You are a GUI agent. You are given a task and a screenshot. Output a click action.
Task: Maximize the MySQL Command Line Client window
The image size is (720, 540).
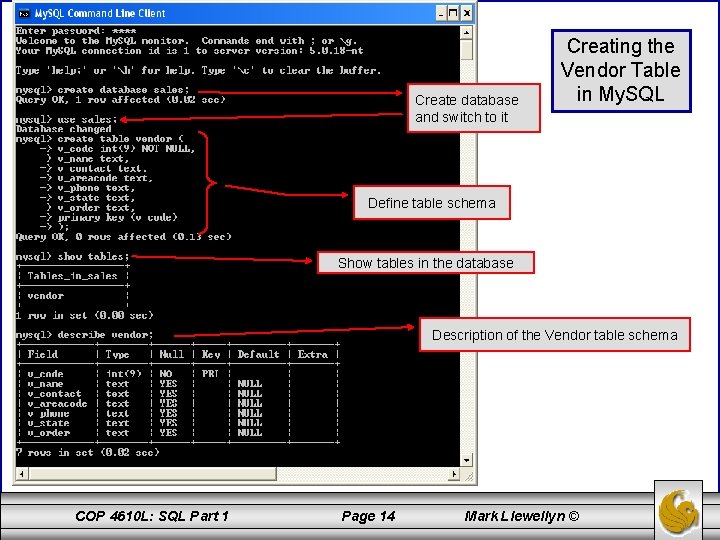click(x=453, y=13)
